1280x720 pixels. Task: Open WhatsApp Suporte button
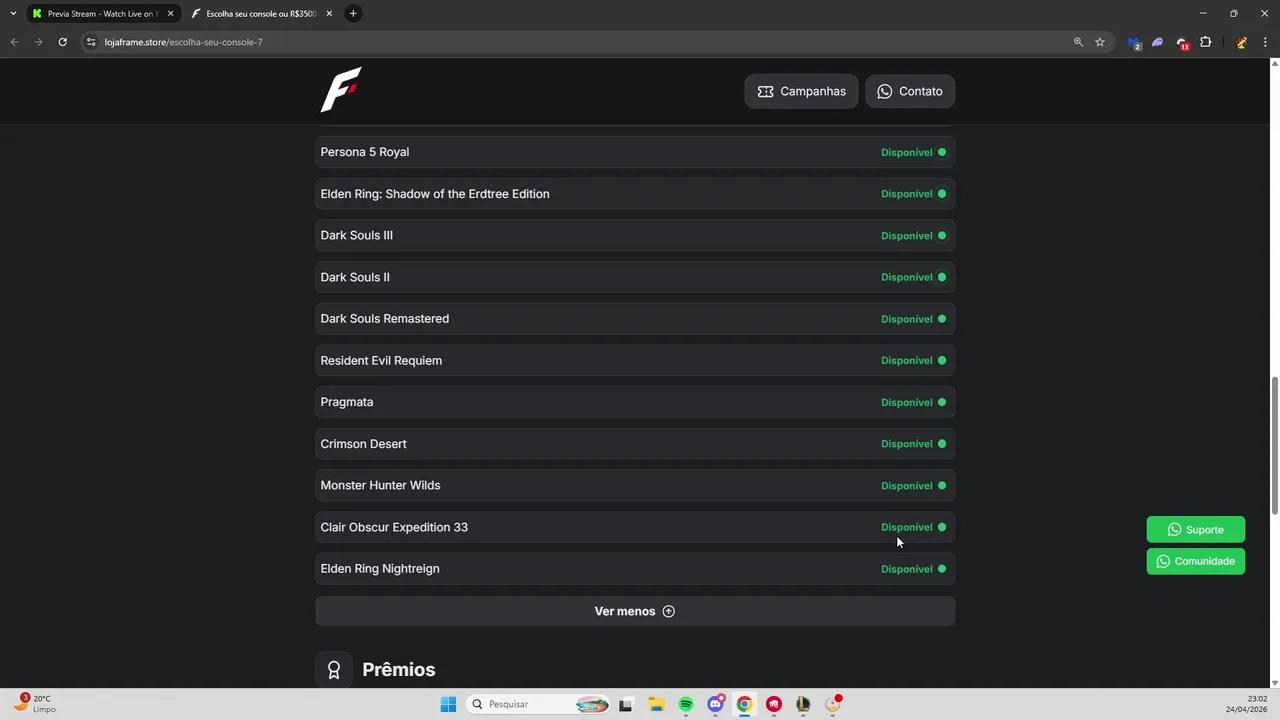(x=1195, y=530)
